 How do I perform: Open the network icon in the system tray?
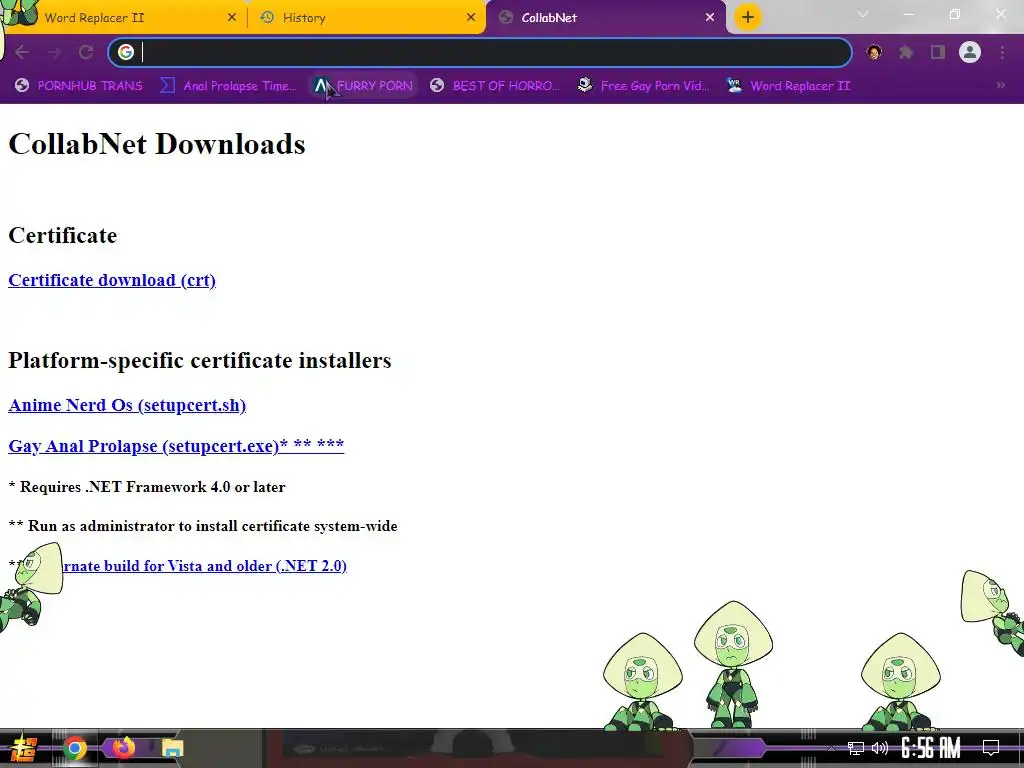[x=856, y=748]
